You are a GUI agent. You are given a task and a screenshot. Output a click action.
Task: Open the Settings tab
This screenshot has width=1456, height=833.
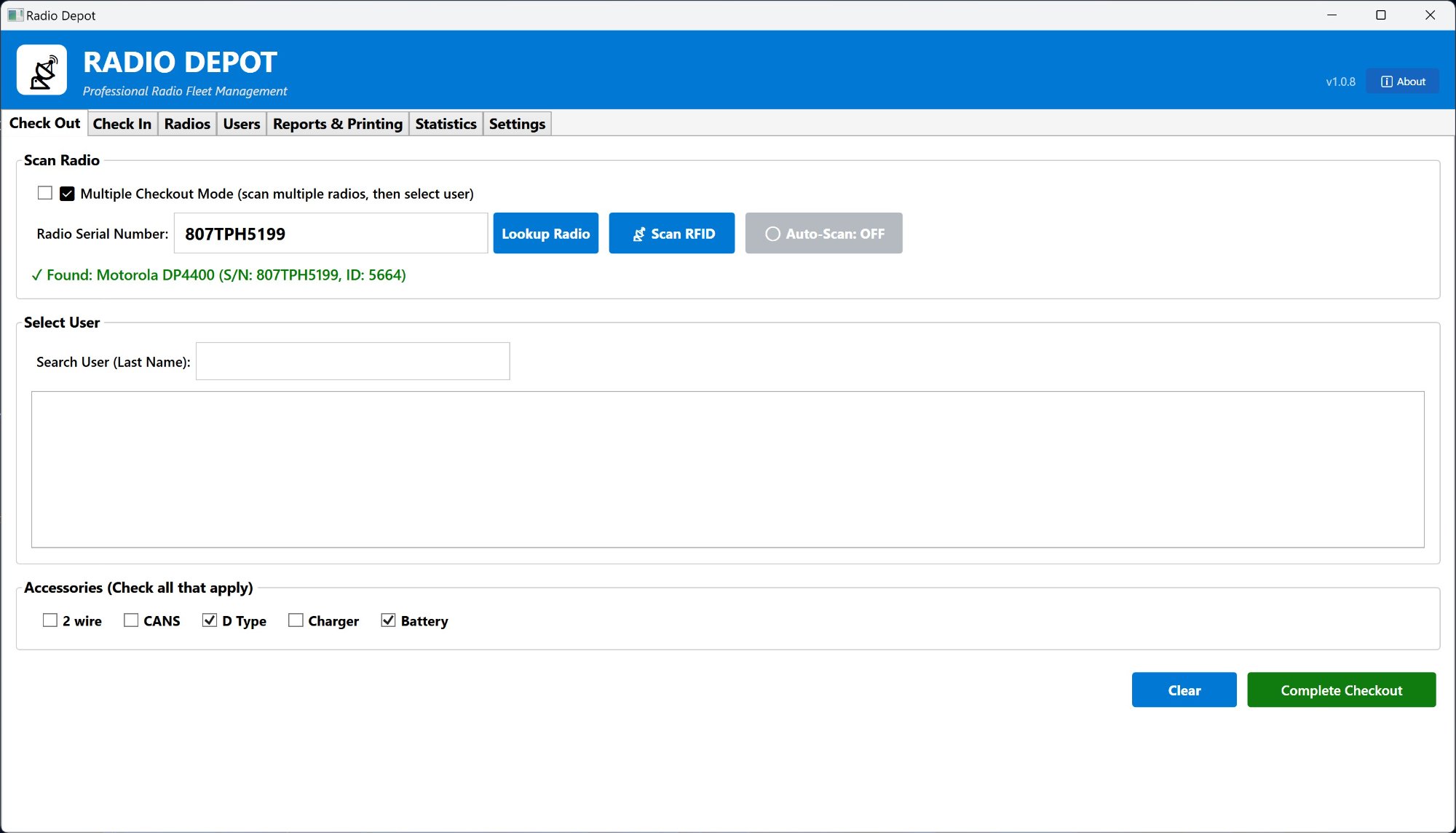(517, 124)
